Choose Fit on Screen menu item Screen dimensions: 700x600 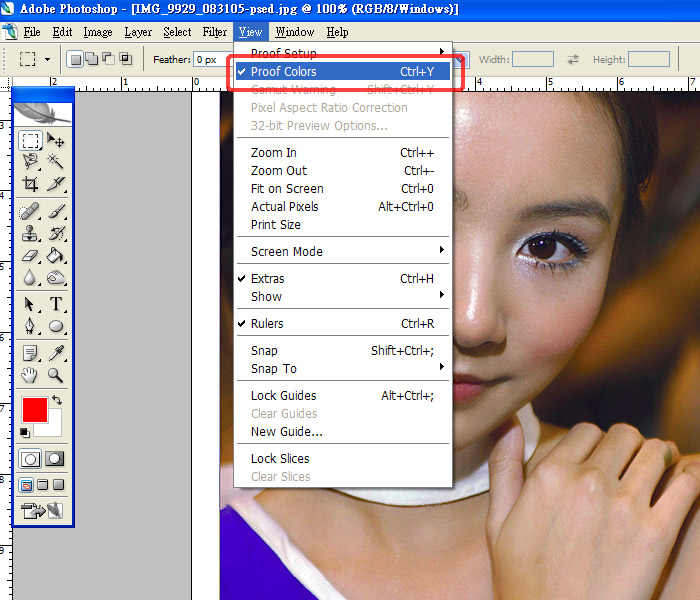click(287, 189)
